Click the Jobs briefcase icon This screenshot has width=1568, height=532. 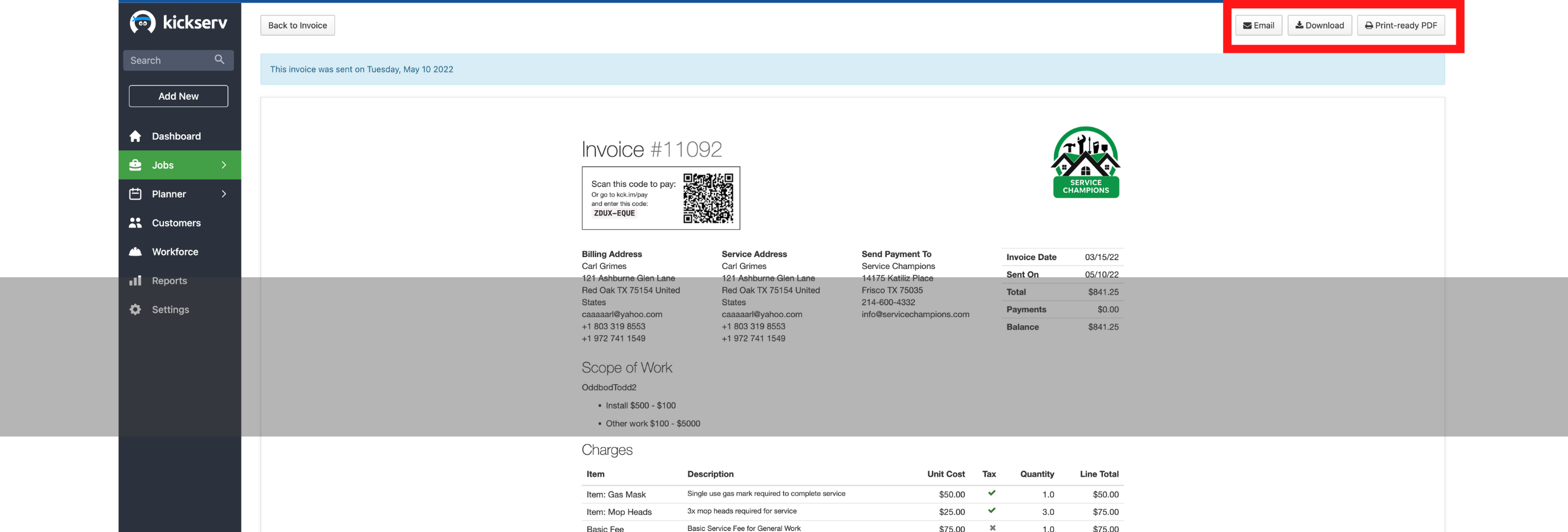coord(135,165)
